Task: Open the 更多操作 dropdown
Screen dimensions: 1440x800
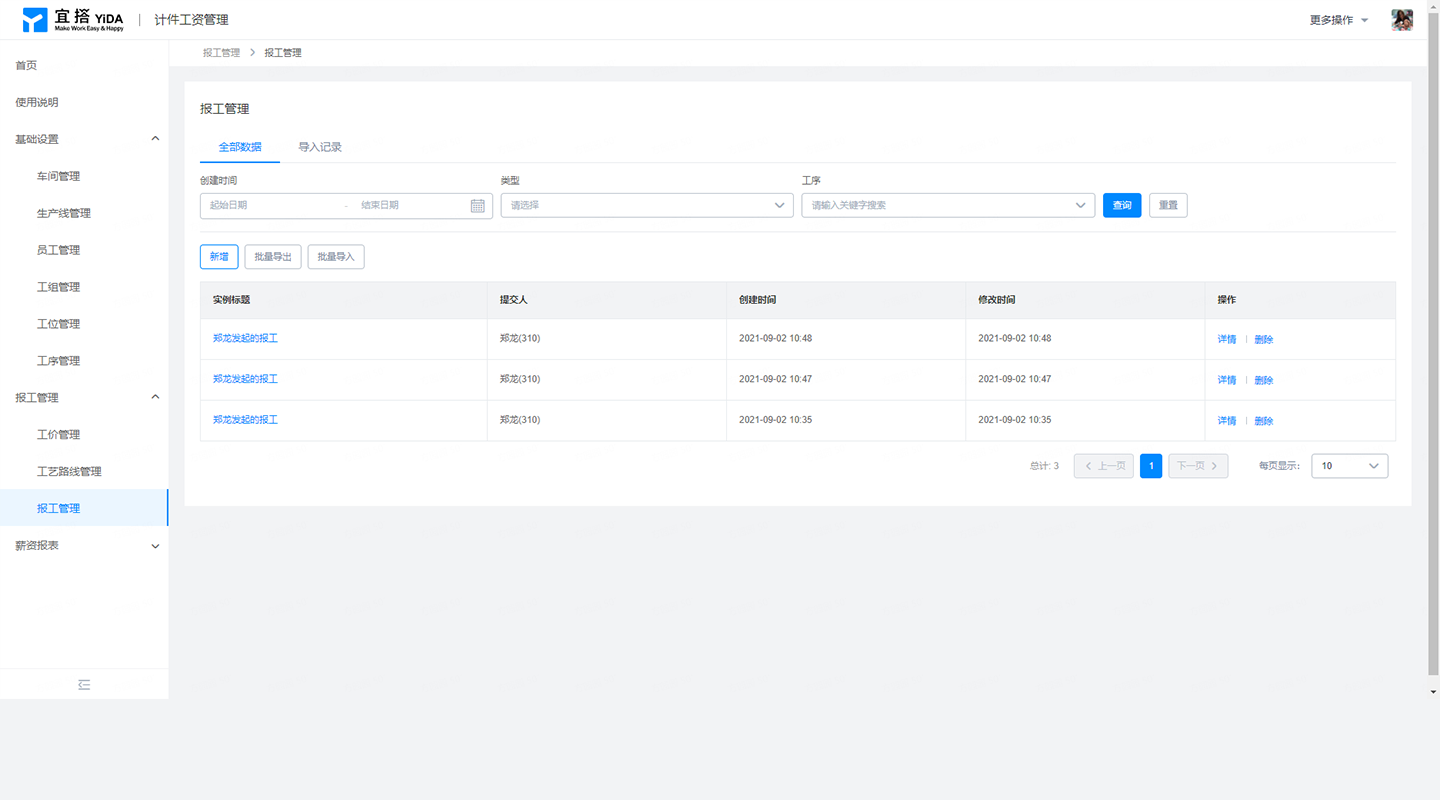Action: tap(1339, 20)
